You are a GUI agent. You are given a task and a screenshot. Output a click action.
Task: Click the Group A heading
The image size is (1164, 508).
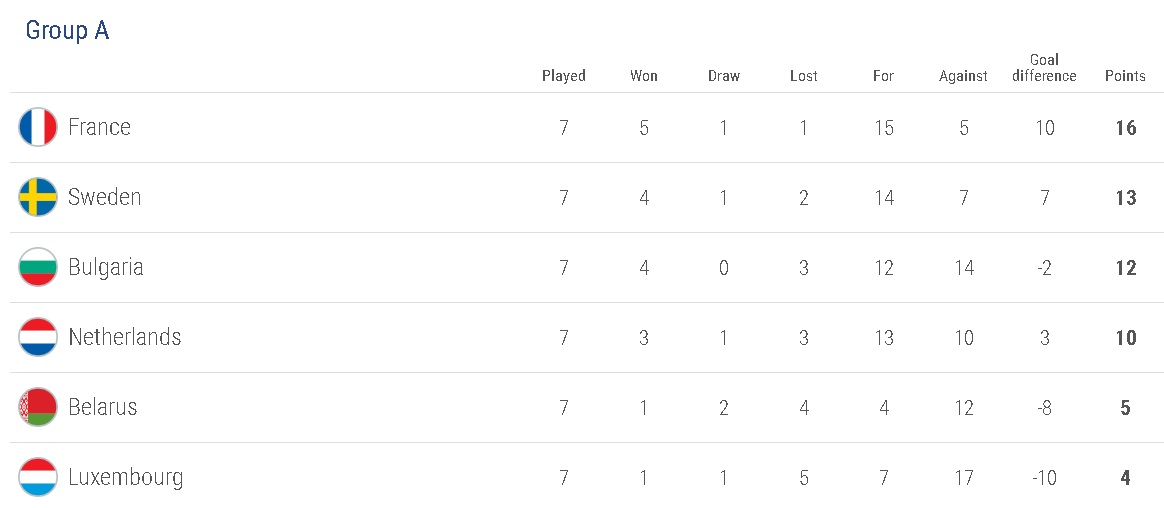pyautogui.click(x=67, y=31)
